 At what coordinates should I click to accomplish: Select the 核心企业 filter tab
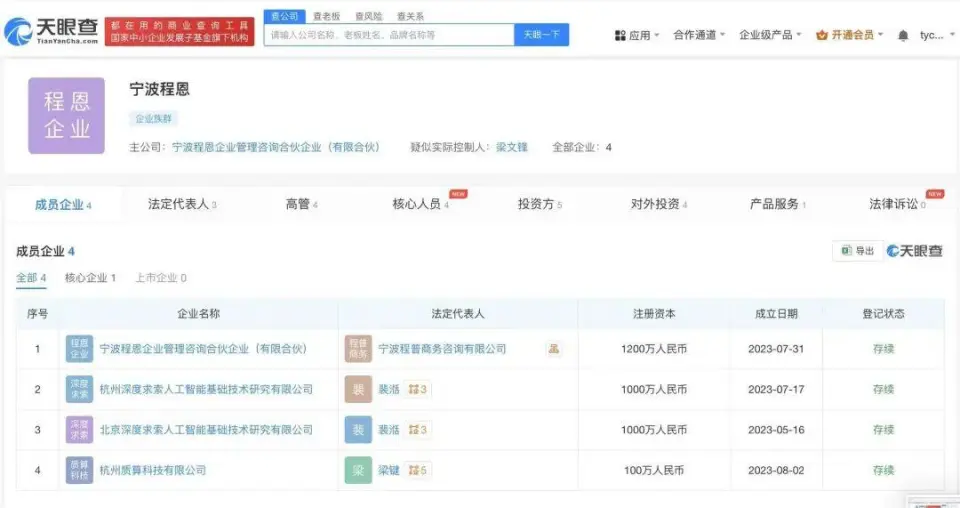point(90,278)
